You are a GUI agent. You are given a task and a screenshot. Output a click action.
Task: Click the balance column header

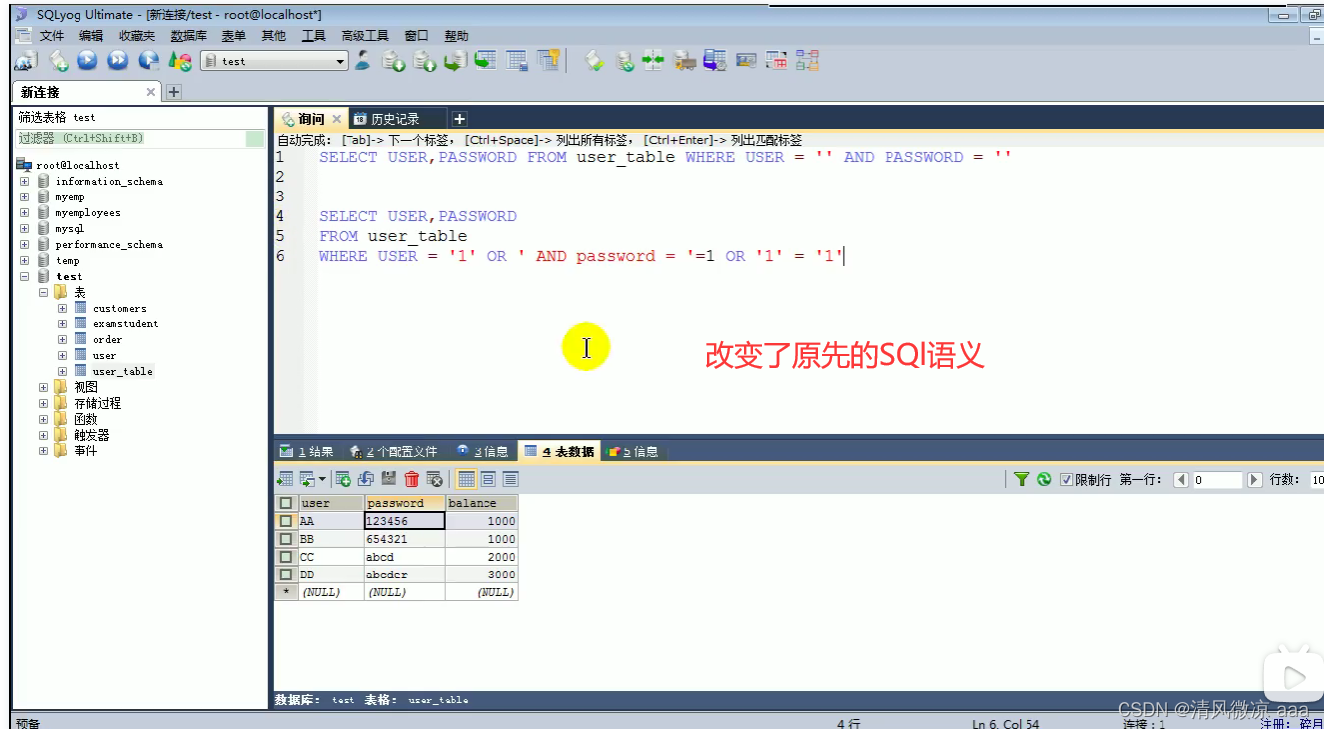tap(482, 503)
